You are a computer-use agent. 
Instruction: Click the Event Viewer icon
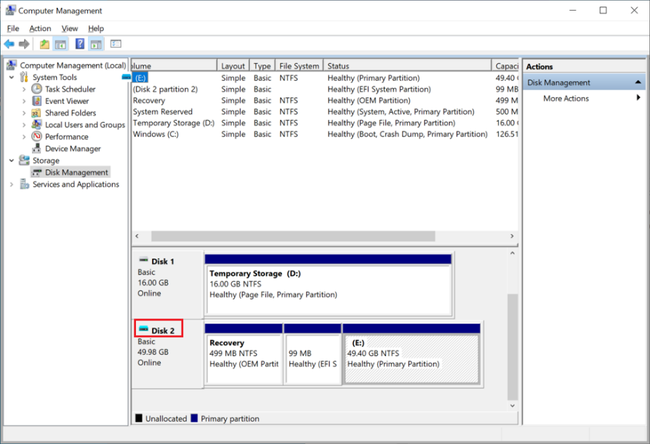[37, 101]
